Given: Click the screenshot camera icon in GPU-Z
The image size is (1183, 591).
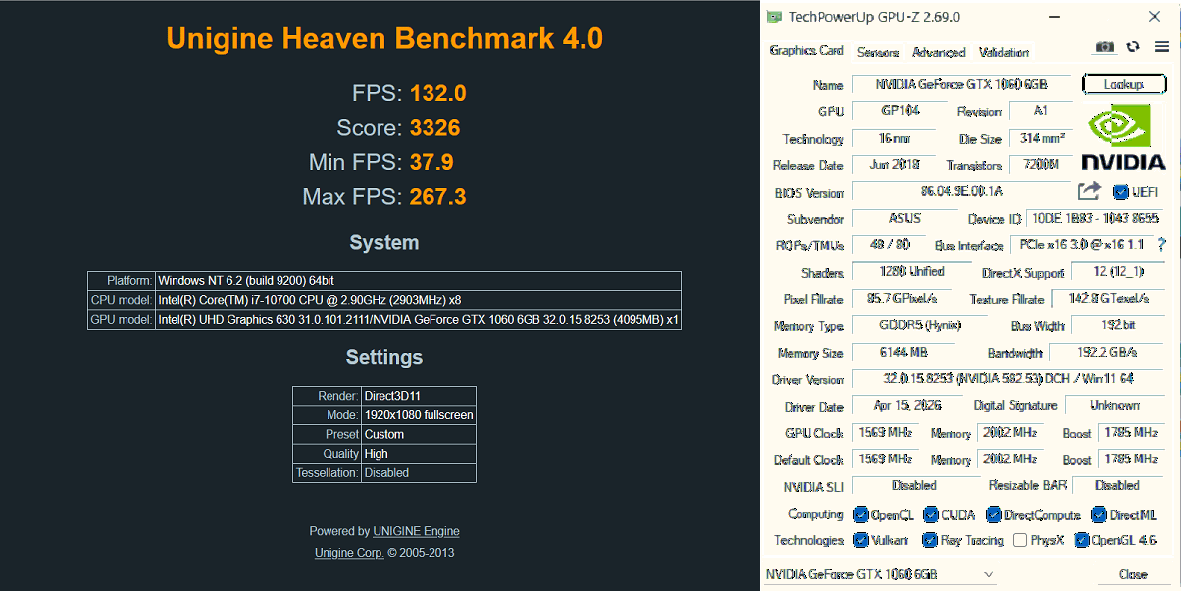Looking at the screenshot, I should tap(1105, 47).
